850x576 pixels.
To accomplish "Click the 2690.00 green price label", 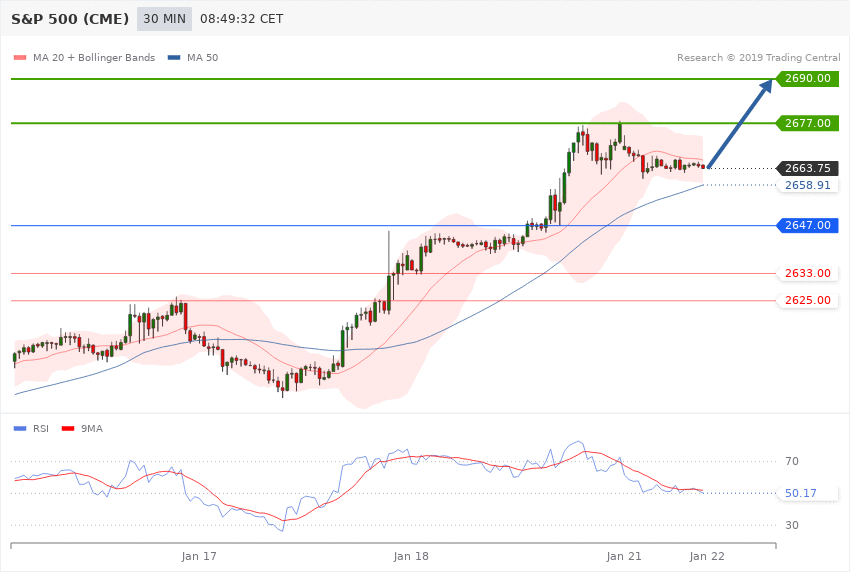I will coord(807,79).
